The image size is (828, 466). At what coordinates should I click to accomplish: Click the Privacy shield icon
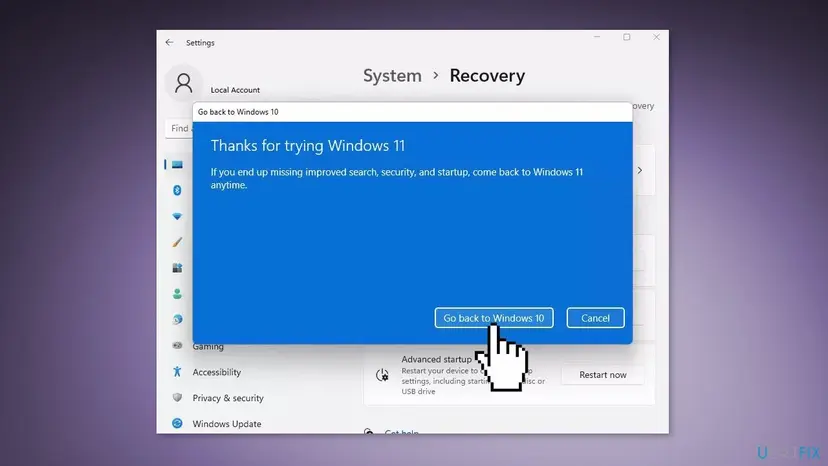177,397
